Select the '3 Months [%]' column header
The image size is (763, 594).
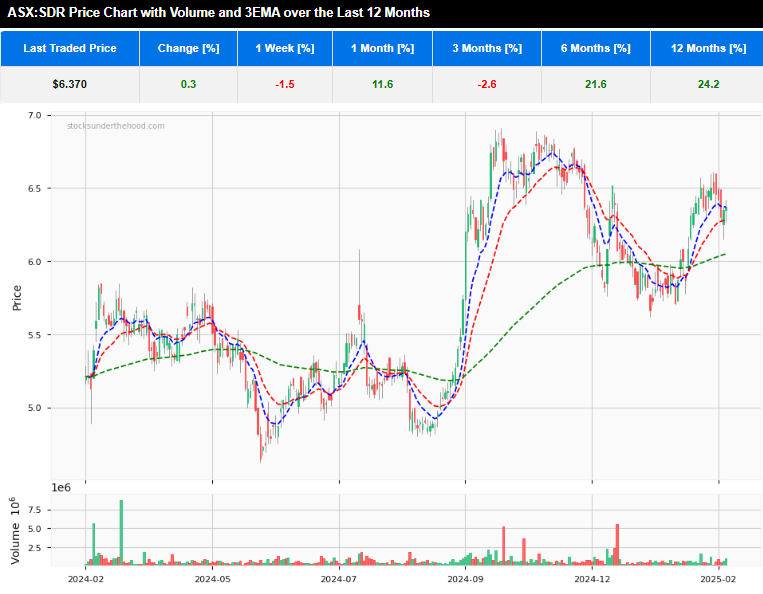[x=487, y=48]
